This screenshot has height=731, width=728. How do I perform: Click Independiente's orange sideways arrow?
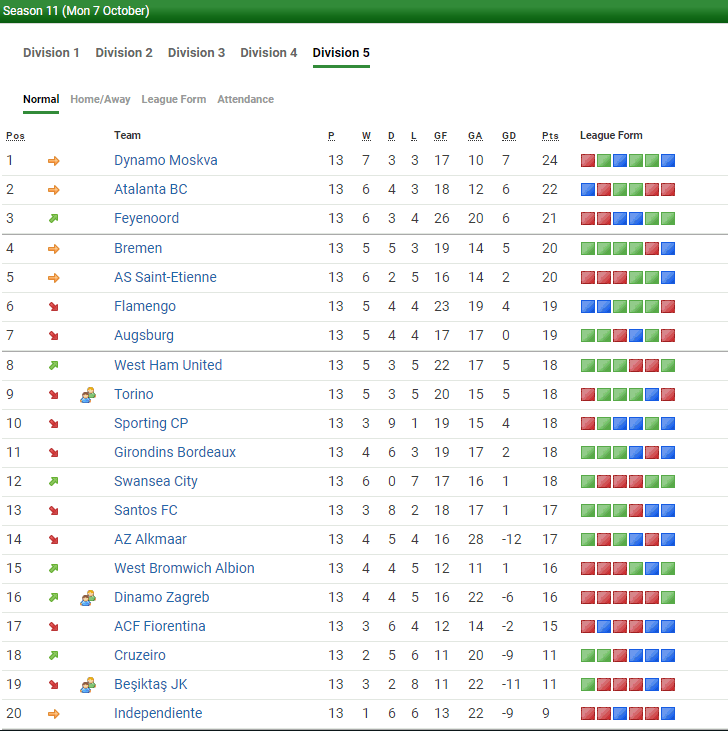pyautogui.click(x=54, y=714)
